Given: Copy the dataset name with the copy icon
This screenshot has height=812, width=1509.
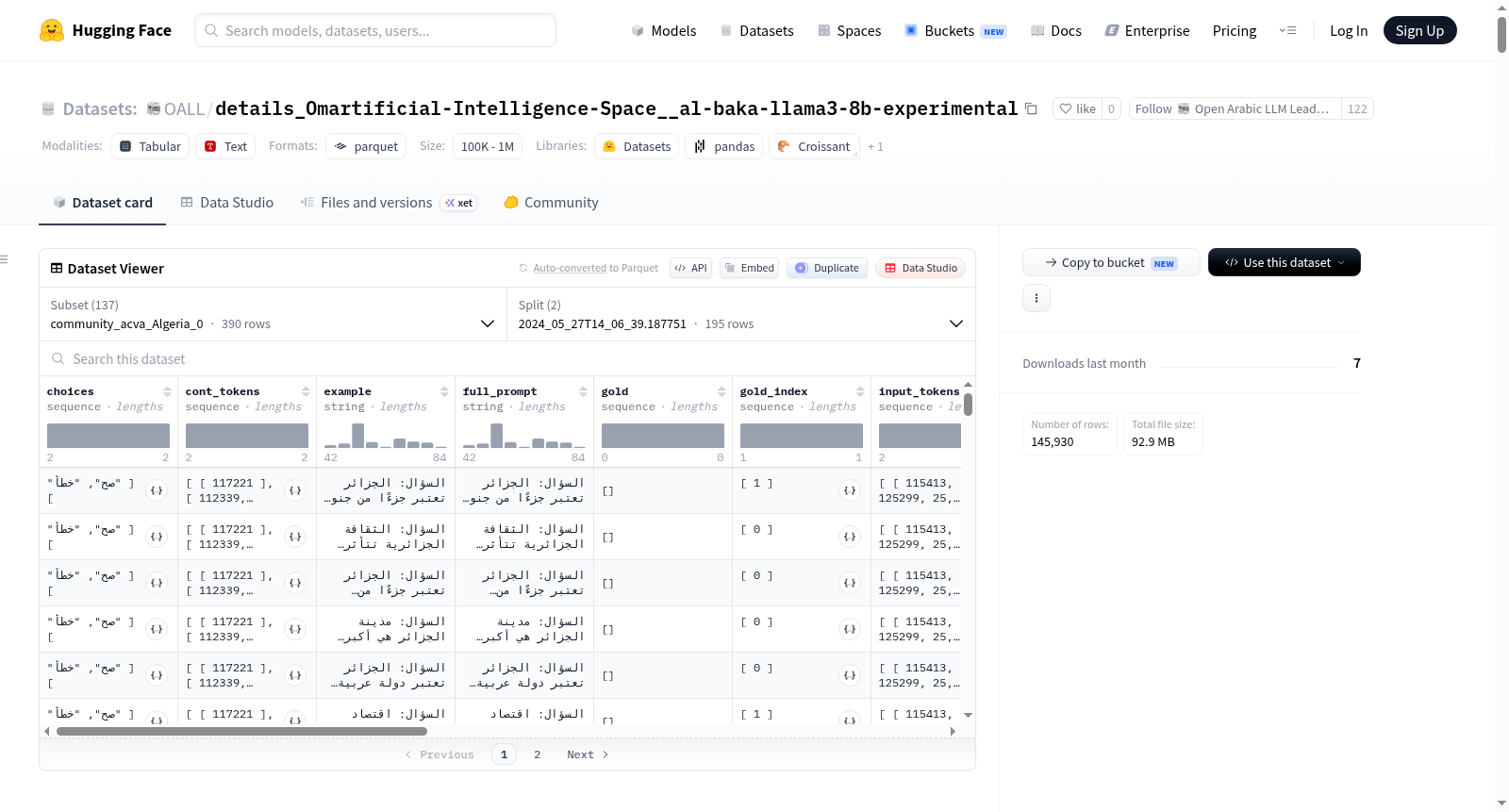Looking at the screenshot, I should [1031, 108].
